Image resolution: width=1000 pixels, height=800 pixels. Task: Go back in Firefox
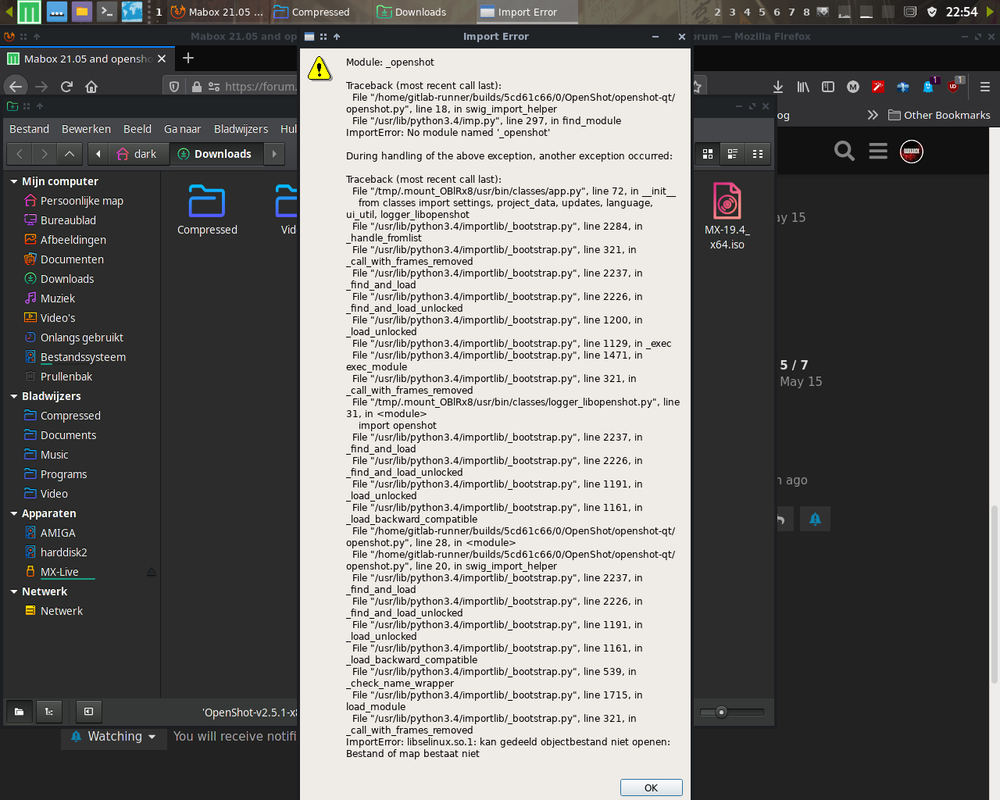[16, 87]
